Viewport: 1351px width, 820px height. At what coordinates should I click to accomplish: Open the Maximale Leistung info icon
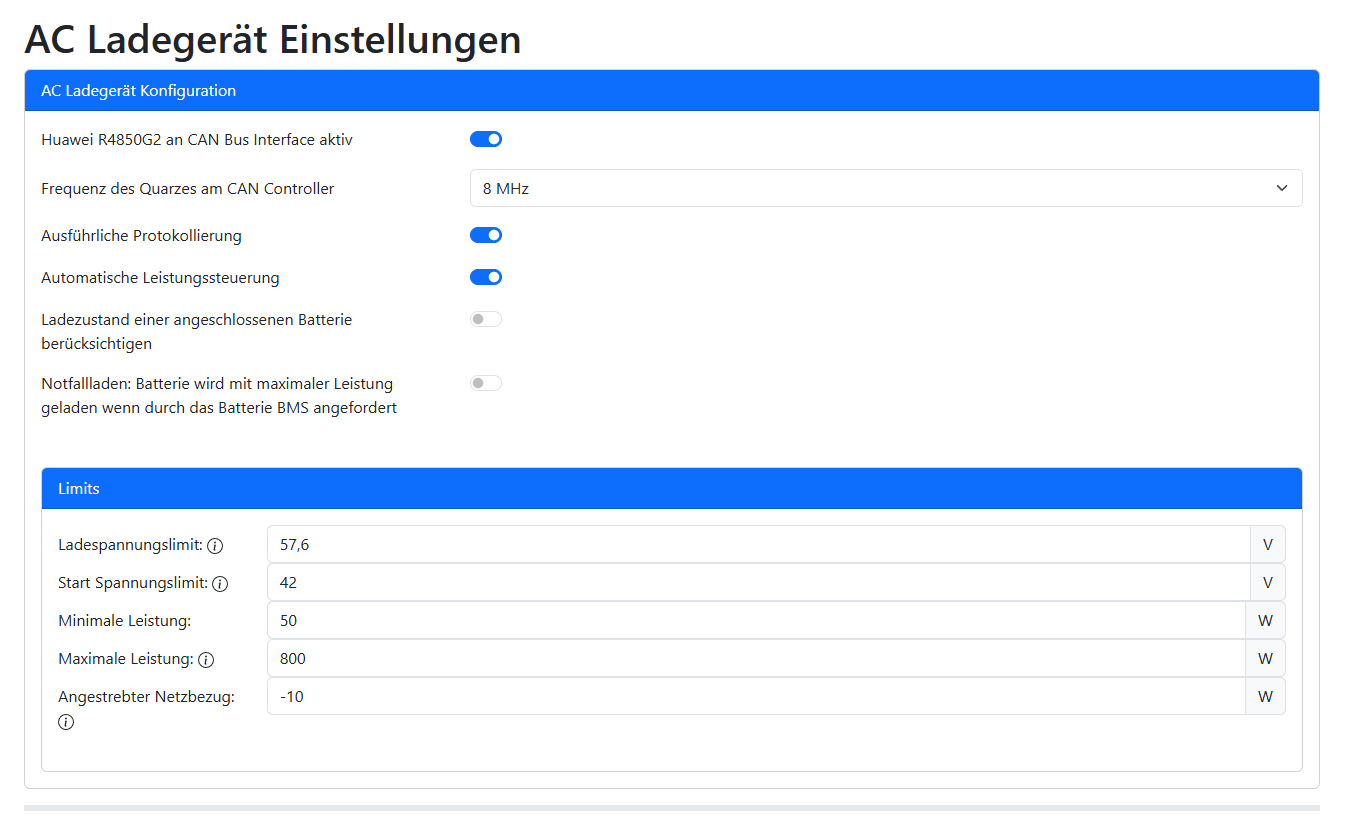pos(208,659)
